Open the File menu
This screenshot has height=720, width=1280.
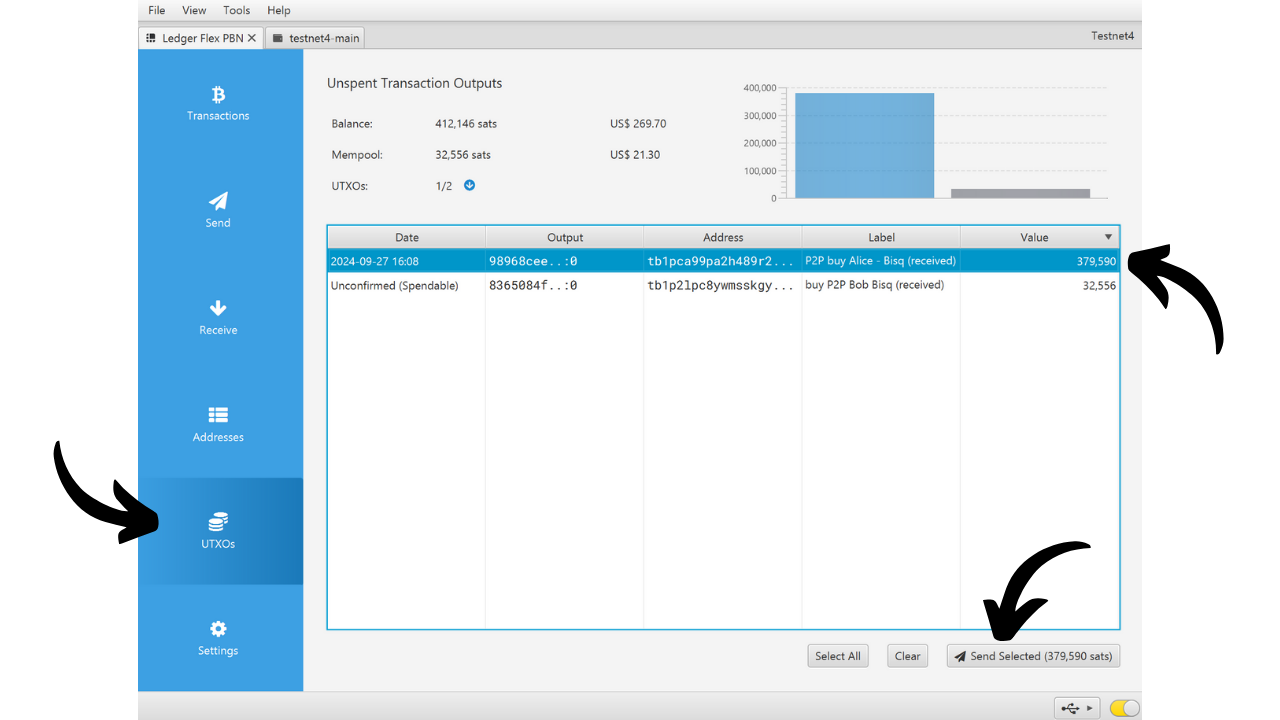157,10
